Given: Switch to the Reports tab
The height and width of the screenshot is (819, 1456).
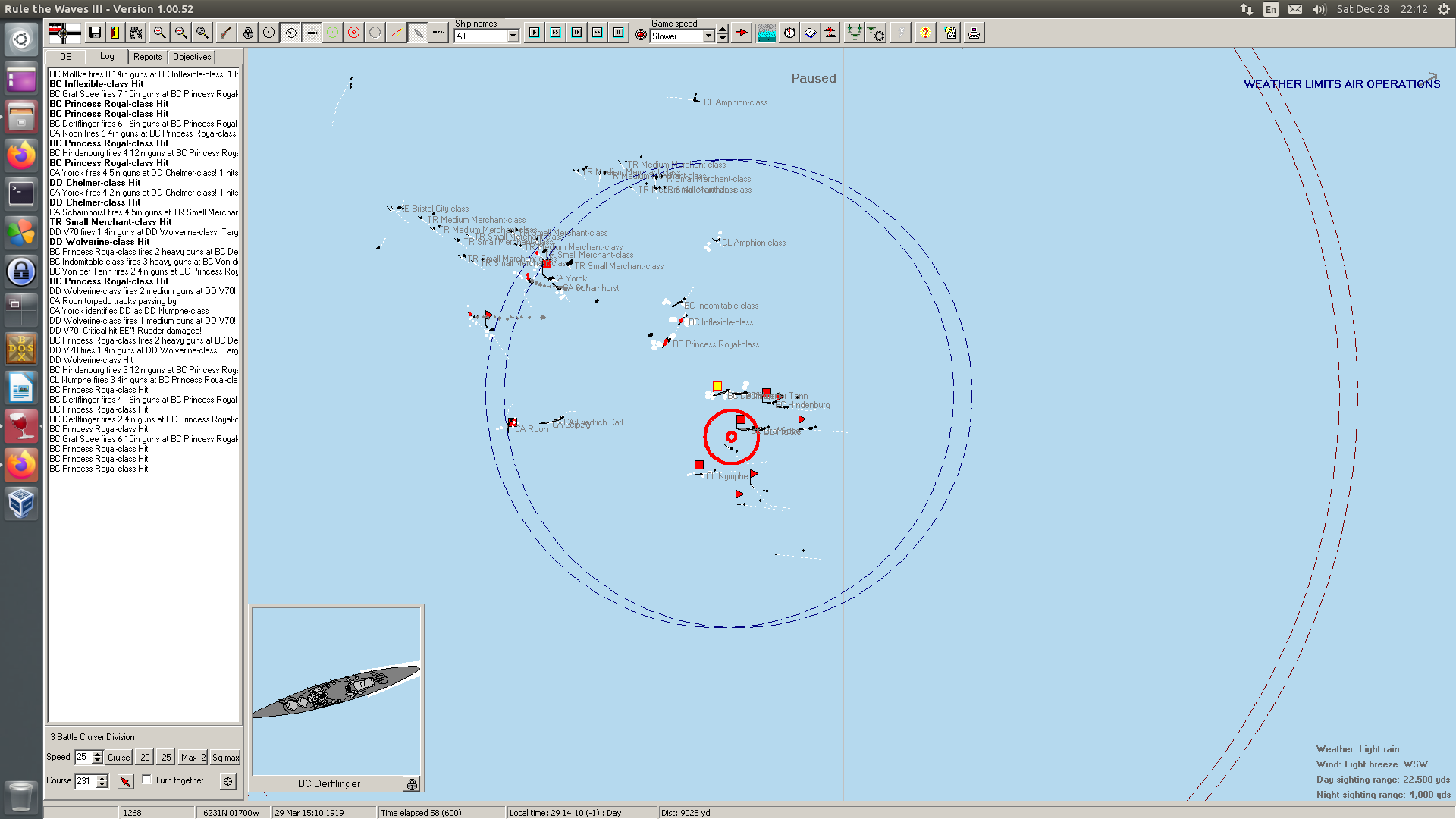Looking at the screenshot, I should click(x=147, y=57).
